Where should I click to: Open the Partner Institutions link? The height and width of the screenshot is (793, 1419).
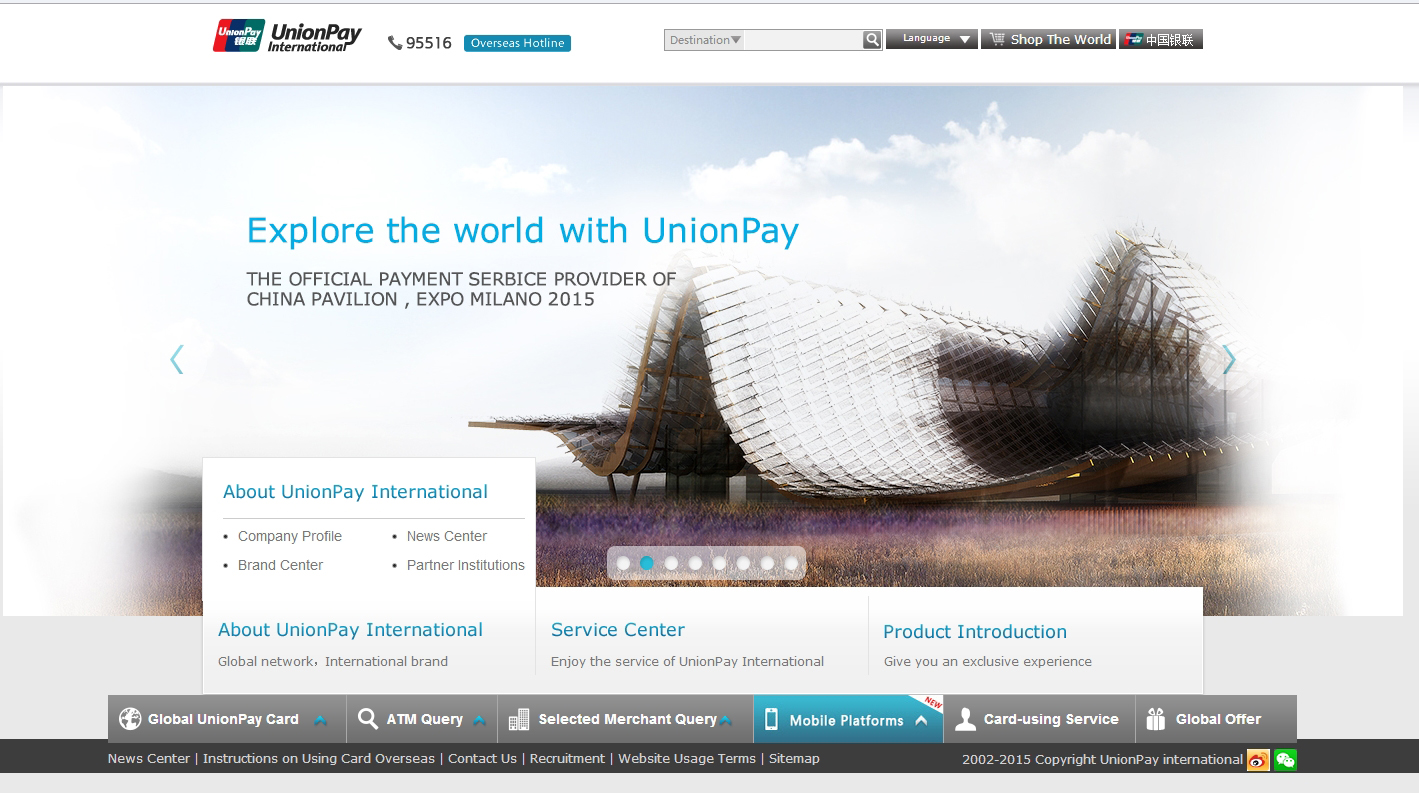[x=466, y=565]
